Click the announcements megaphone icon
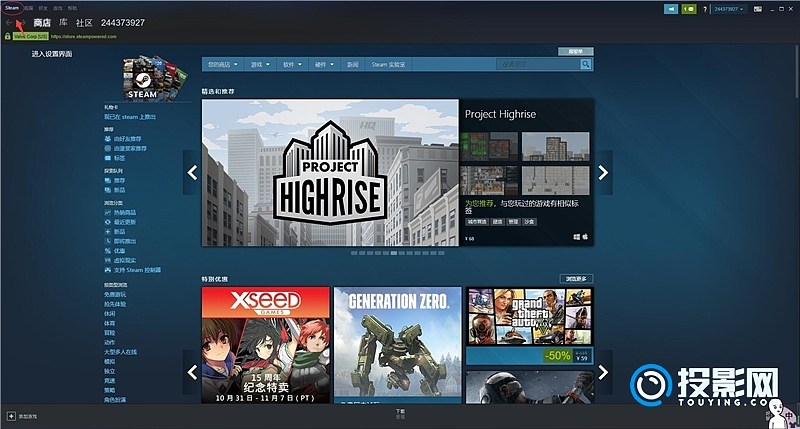Screen dimensions: 800x429 tap(671, 9)
